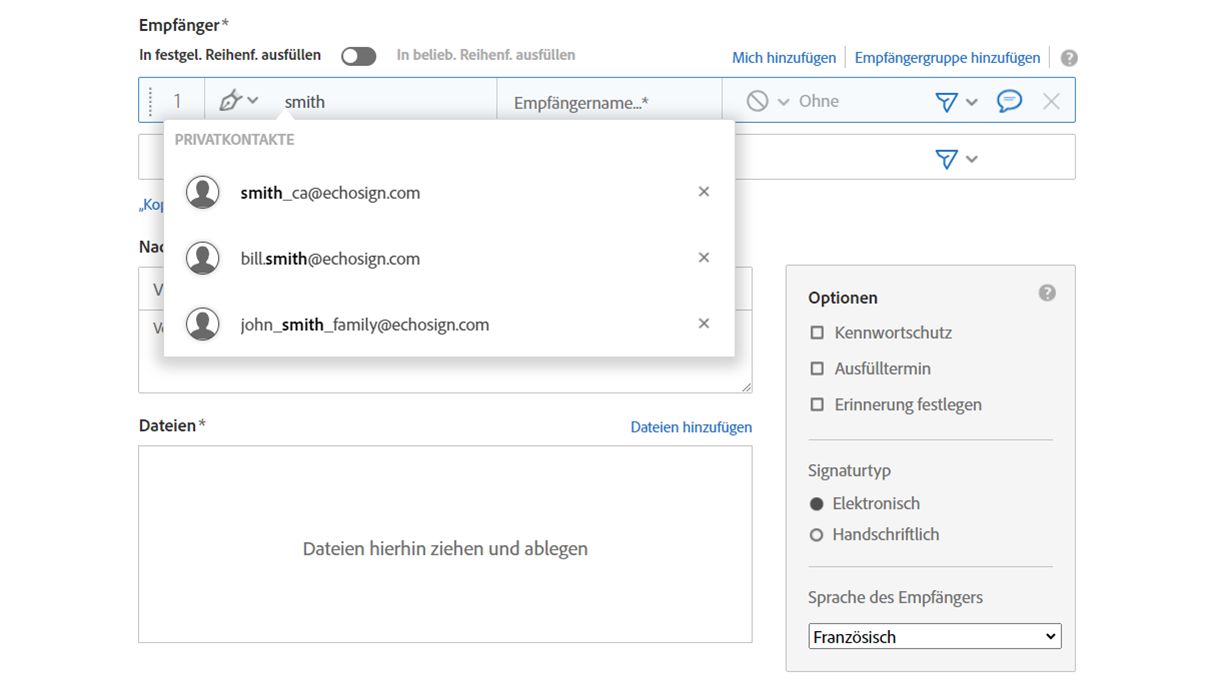Open the Französisch language dropdown
The width and height of the screenshot is (1208, 690).
pos(934,636)
